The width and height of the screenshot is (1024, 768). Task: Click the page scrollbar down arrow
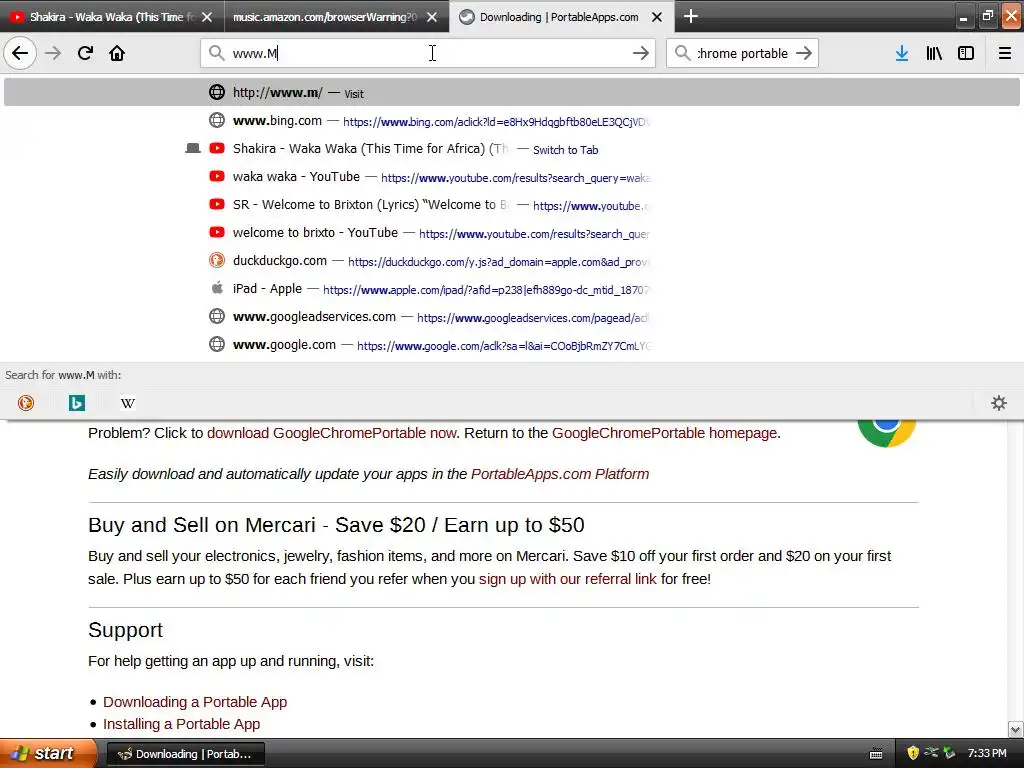point(1015,729)
